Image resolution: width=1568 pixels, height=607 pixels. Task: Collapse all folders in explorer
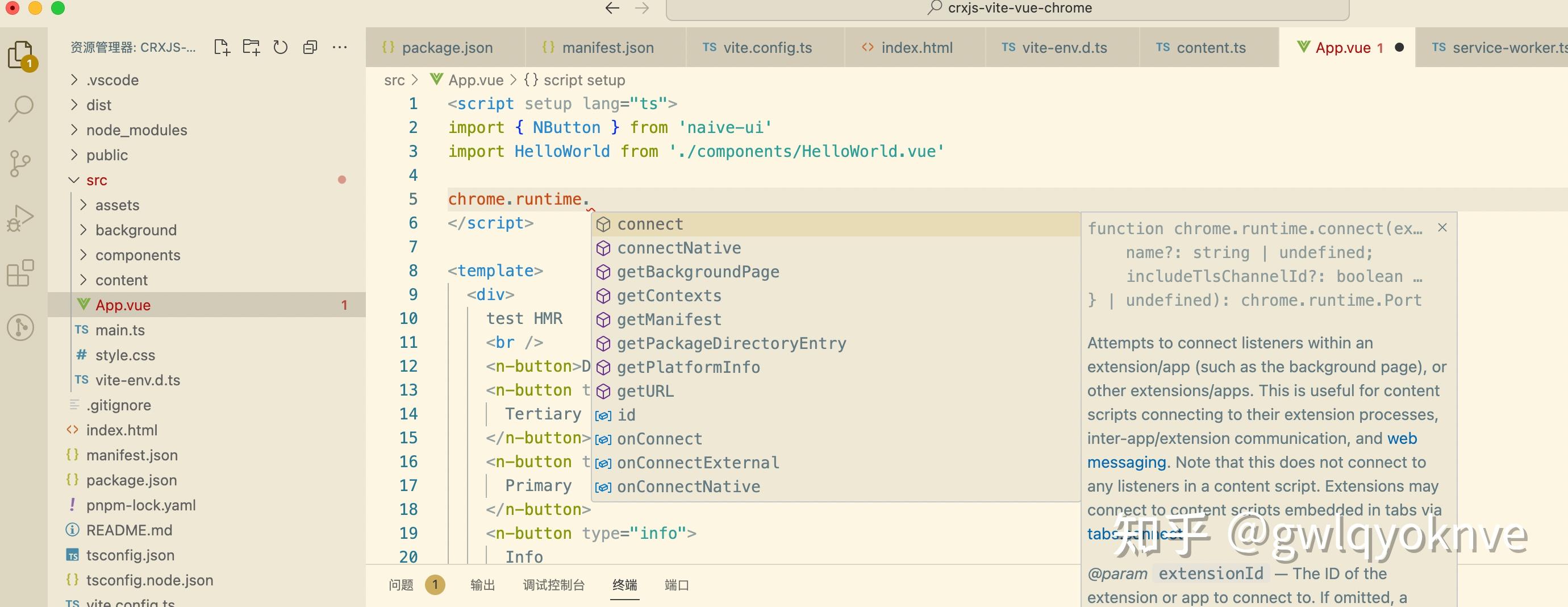(310, 48)
